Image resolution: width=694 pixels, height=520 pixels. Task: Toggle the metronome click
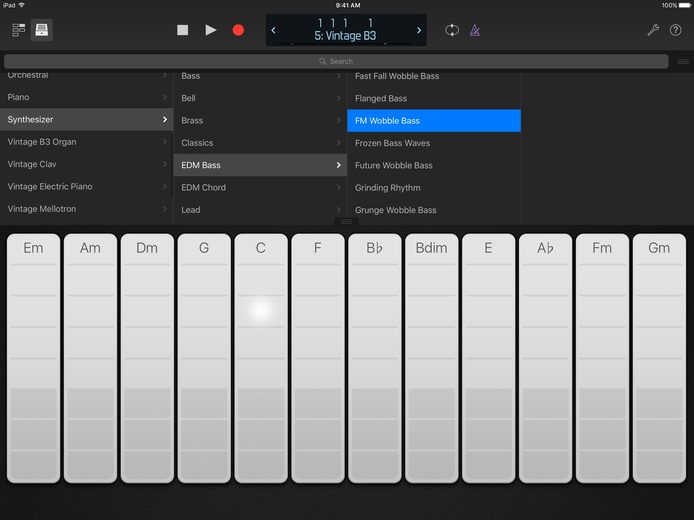[x=474, y=30]
